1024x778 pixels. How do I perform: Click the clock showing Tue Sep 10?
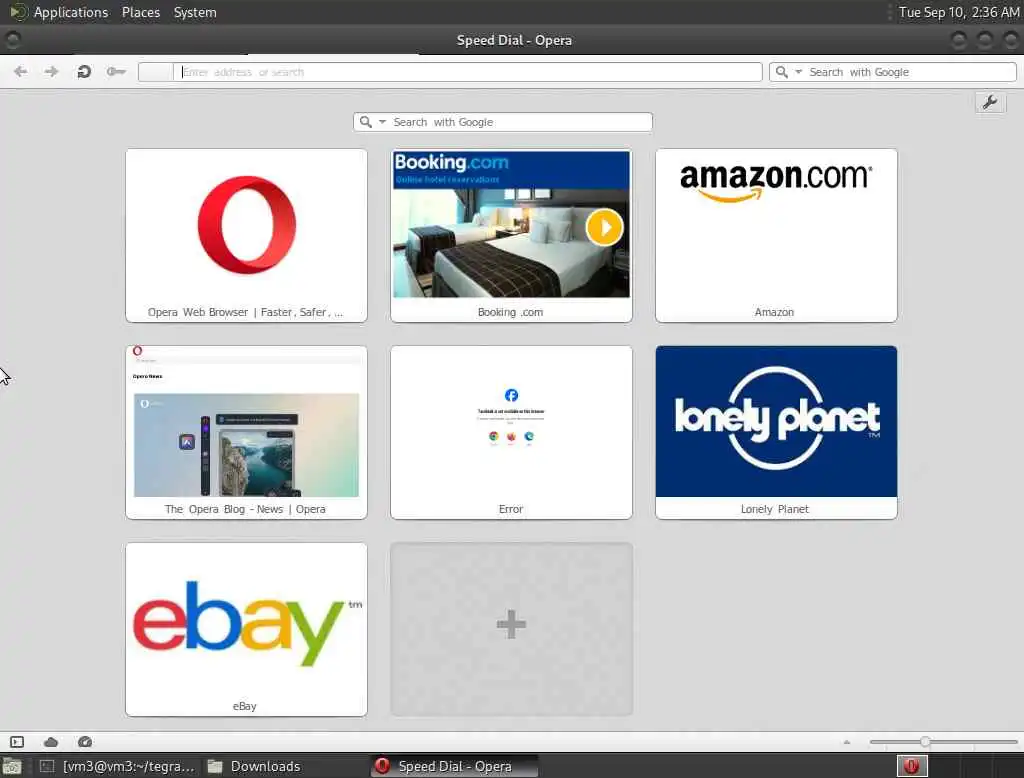(x=959, y=12)
